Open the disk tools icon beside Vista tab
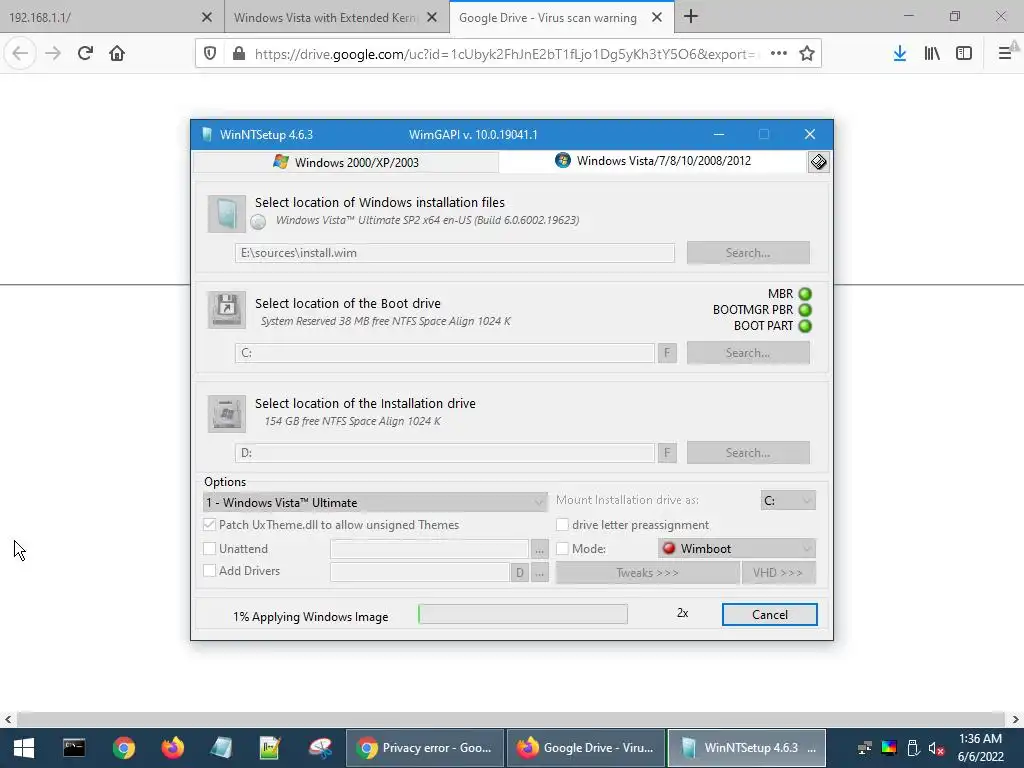 pos(818,162)
